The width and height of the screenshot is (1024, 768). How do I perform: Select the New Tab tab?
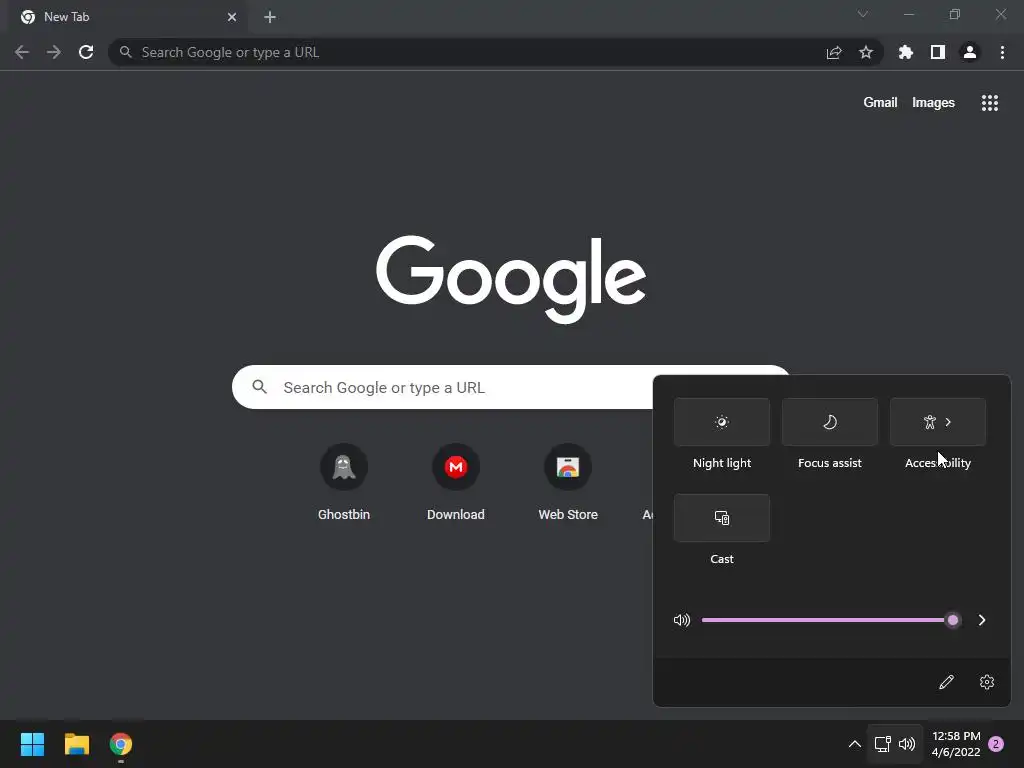(x=127, y=17)
